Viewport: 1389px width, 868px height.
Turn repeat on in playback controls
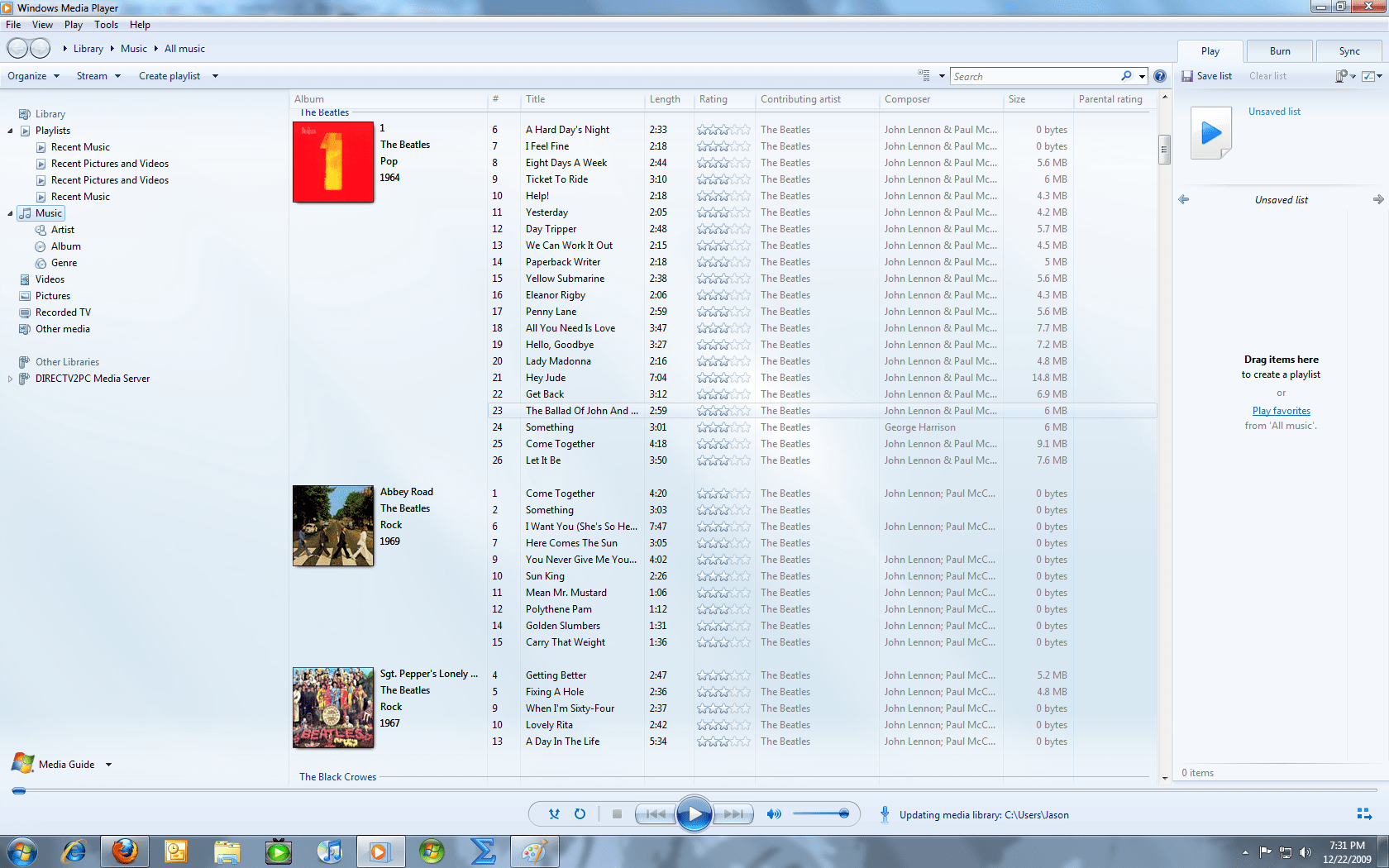pos(580,814)
